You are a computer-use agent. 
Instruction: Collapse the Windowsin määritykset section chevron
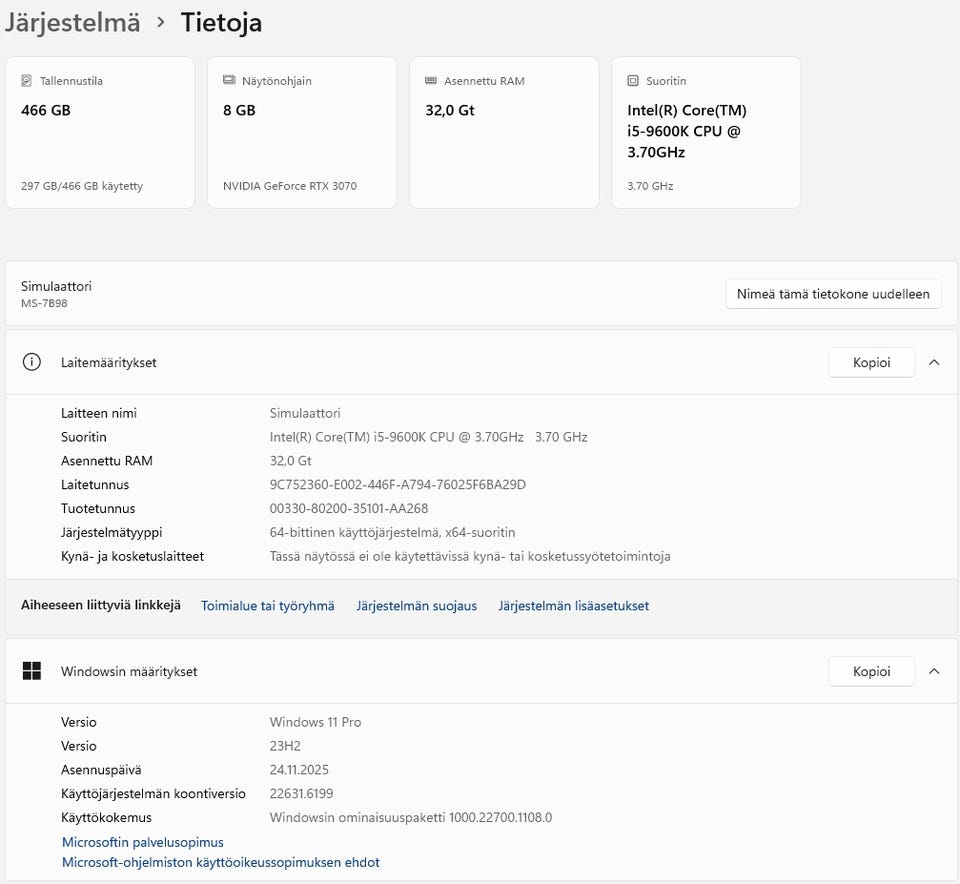[934, 672]
